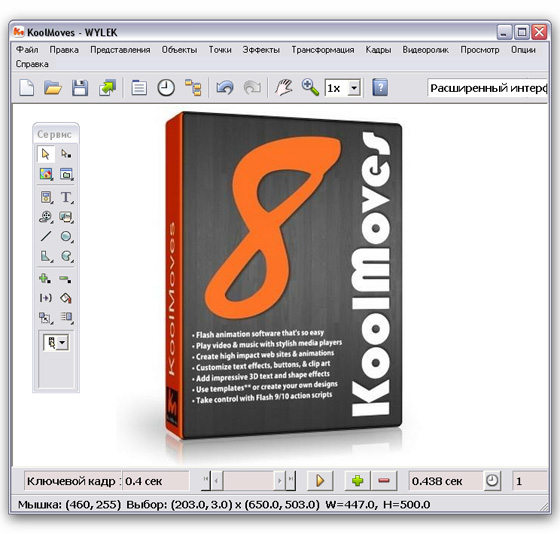
Task: Open the Трансформация menu
Action: point(323,50)
